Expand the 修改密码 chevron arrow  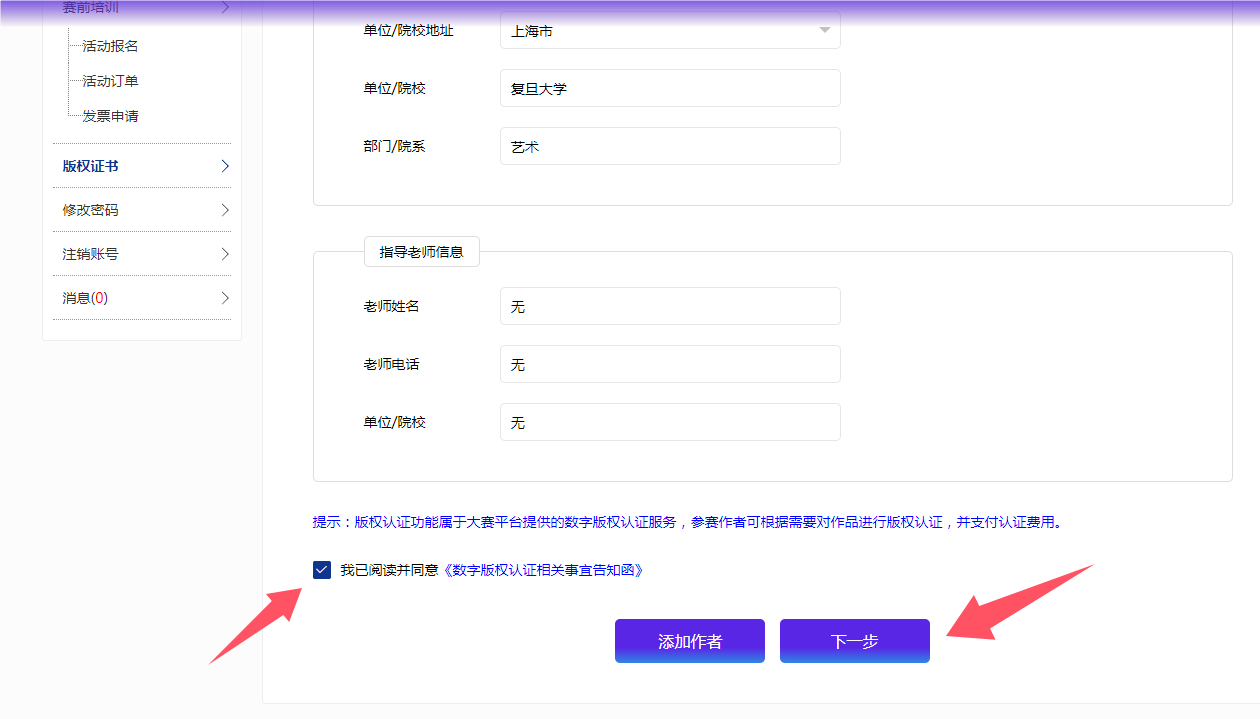point(225,210)
